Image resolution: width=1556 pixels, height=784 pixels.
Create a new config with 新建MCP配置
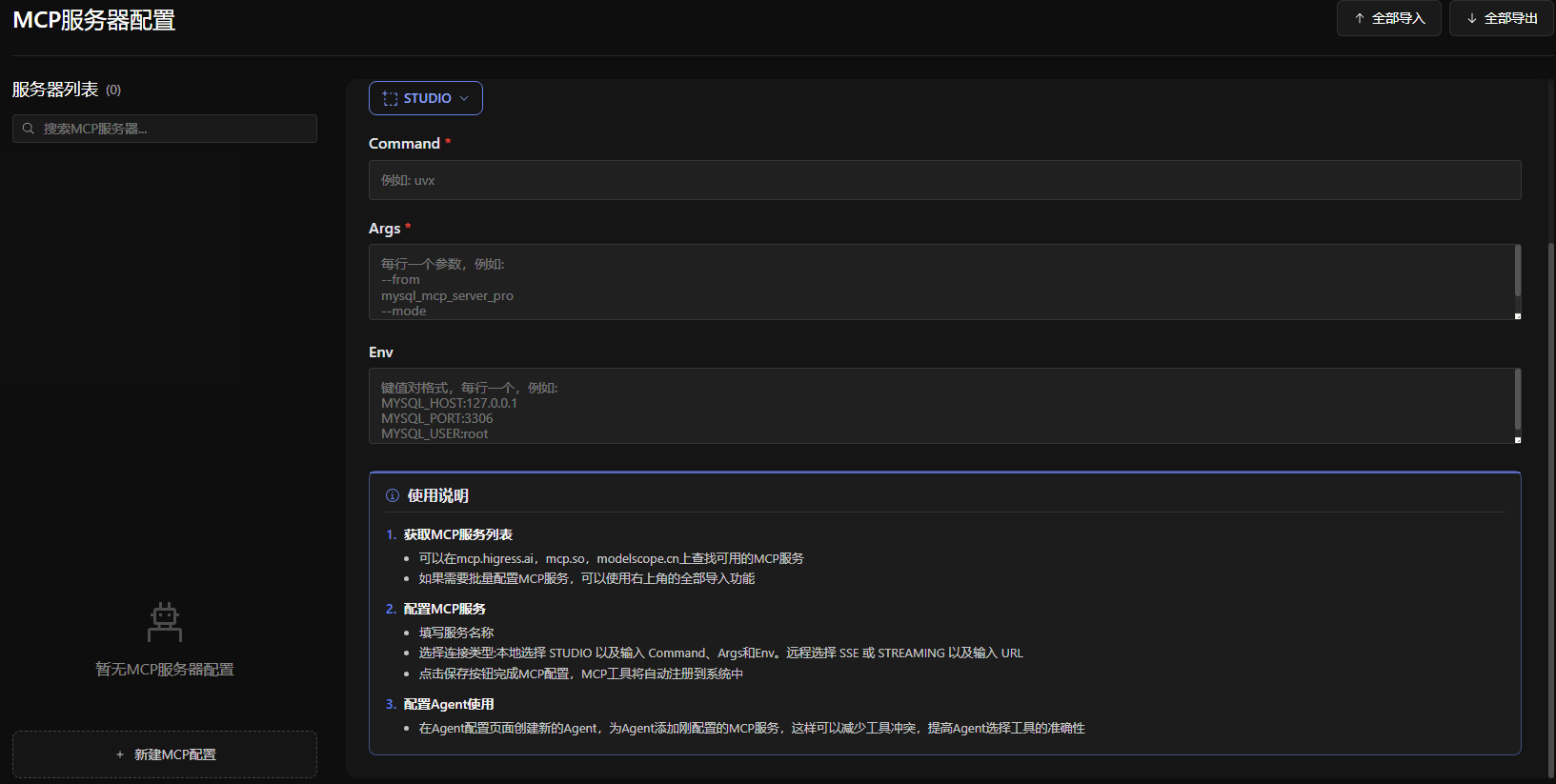coord(165,754)
